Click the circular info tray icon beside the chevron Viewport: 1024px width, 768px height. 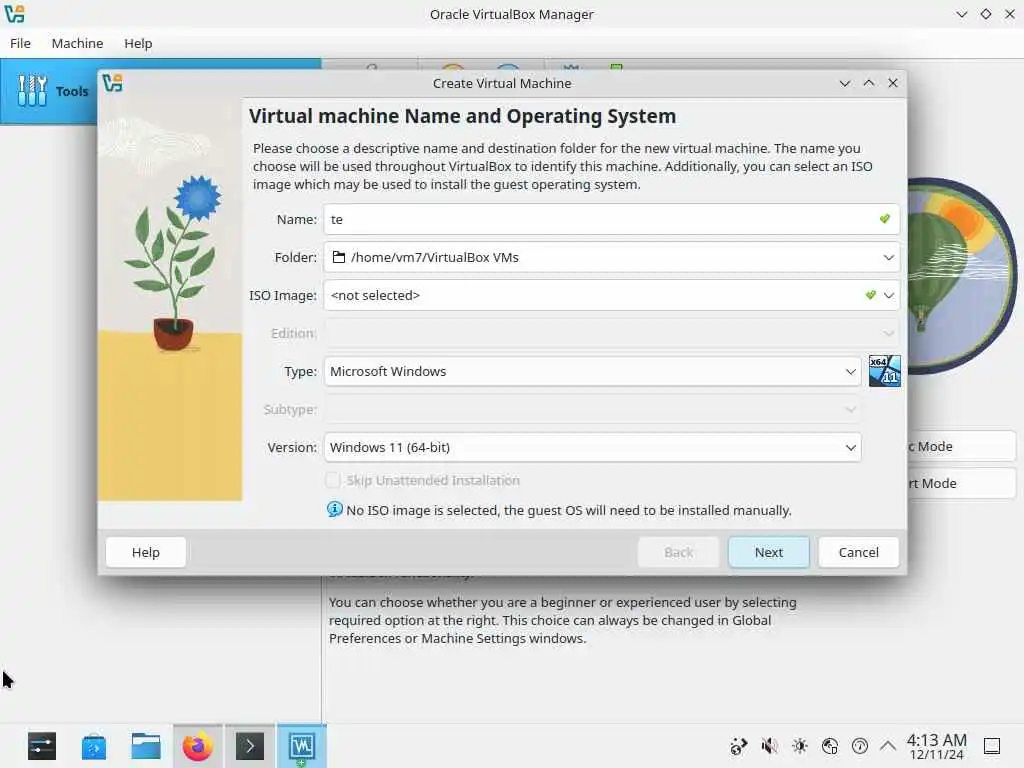click(x=860, y=746)
